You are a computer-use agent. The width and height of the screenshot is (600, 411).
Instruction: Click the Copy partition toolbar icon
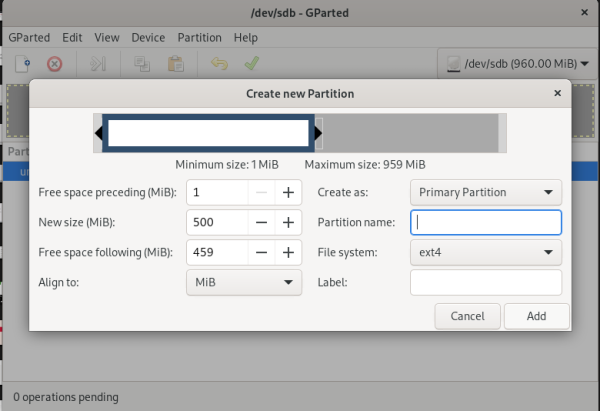tap(142, 64)
